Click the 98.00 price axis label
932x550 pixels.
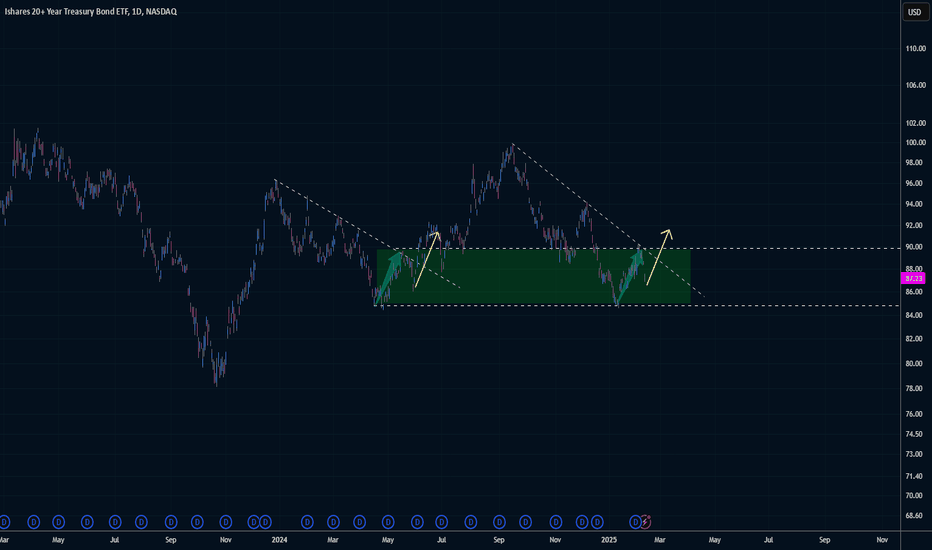[915, 162]
